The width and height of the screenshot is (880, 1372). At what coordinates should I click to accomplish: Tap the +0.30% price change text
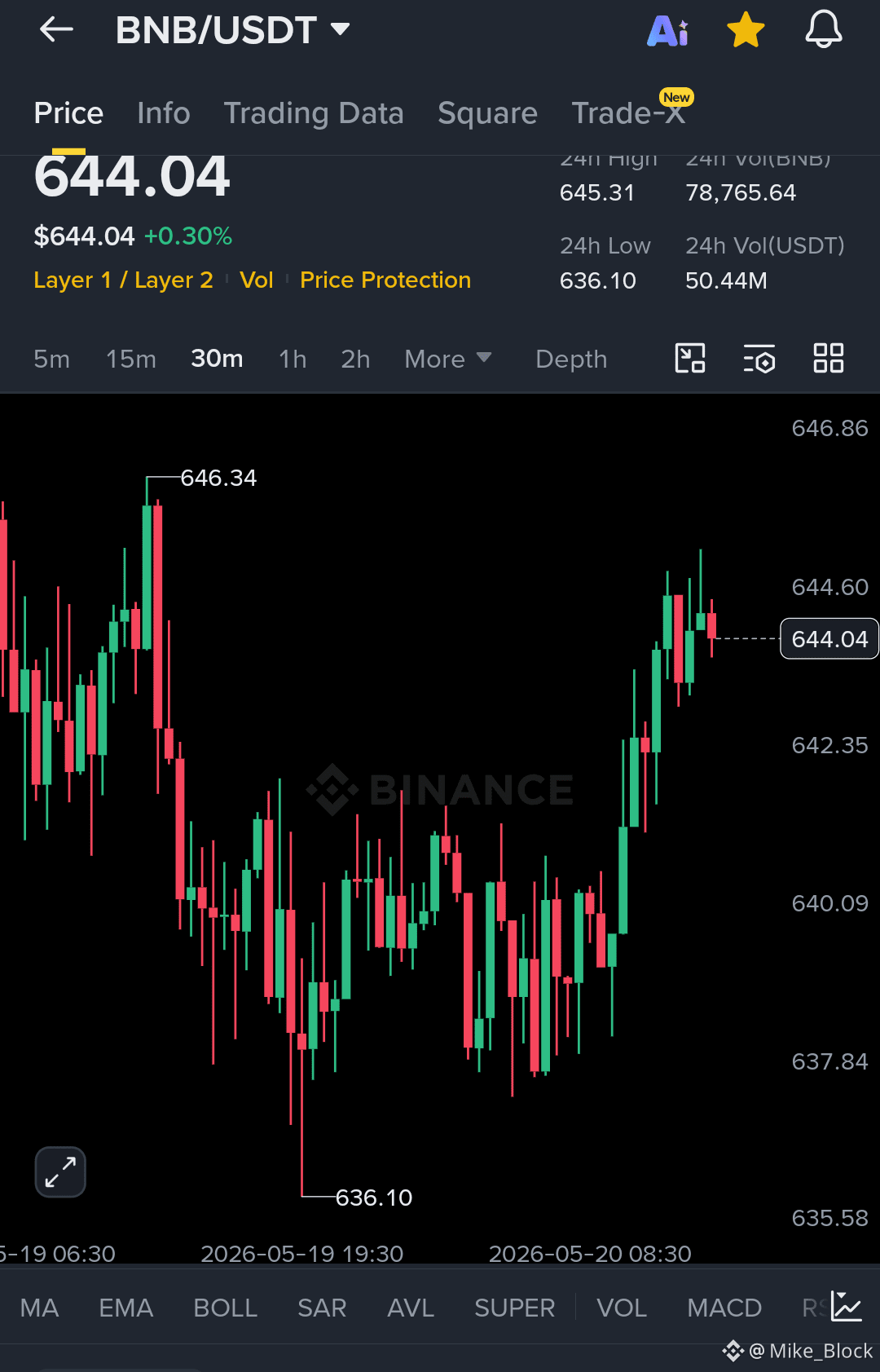[x=188, y=236]
